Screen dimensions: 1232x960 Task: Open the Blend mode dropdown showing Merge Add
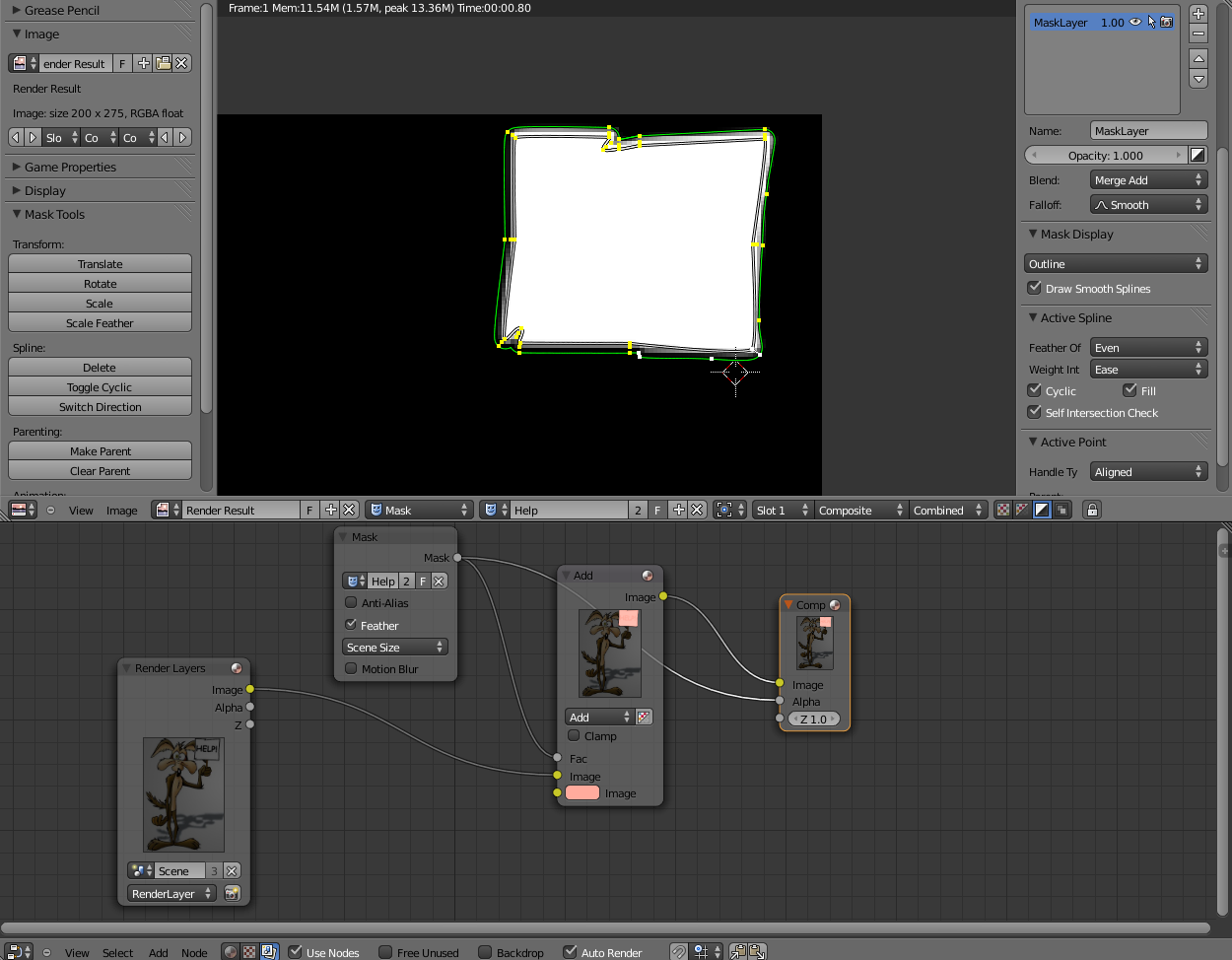(x=1148, y=179)
